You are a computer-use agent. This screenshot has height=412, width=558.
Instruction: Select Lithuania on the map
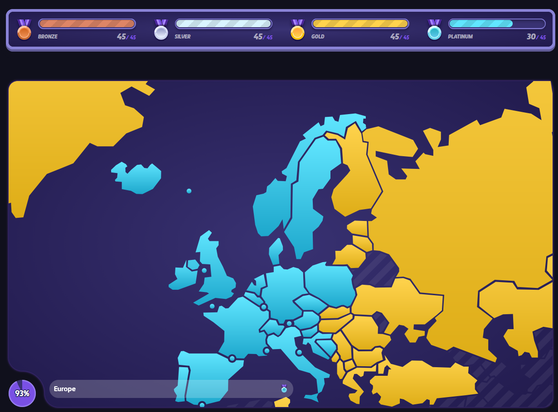click(351, 257)
